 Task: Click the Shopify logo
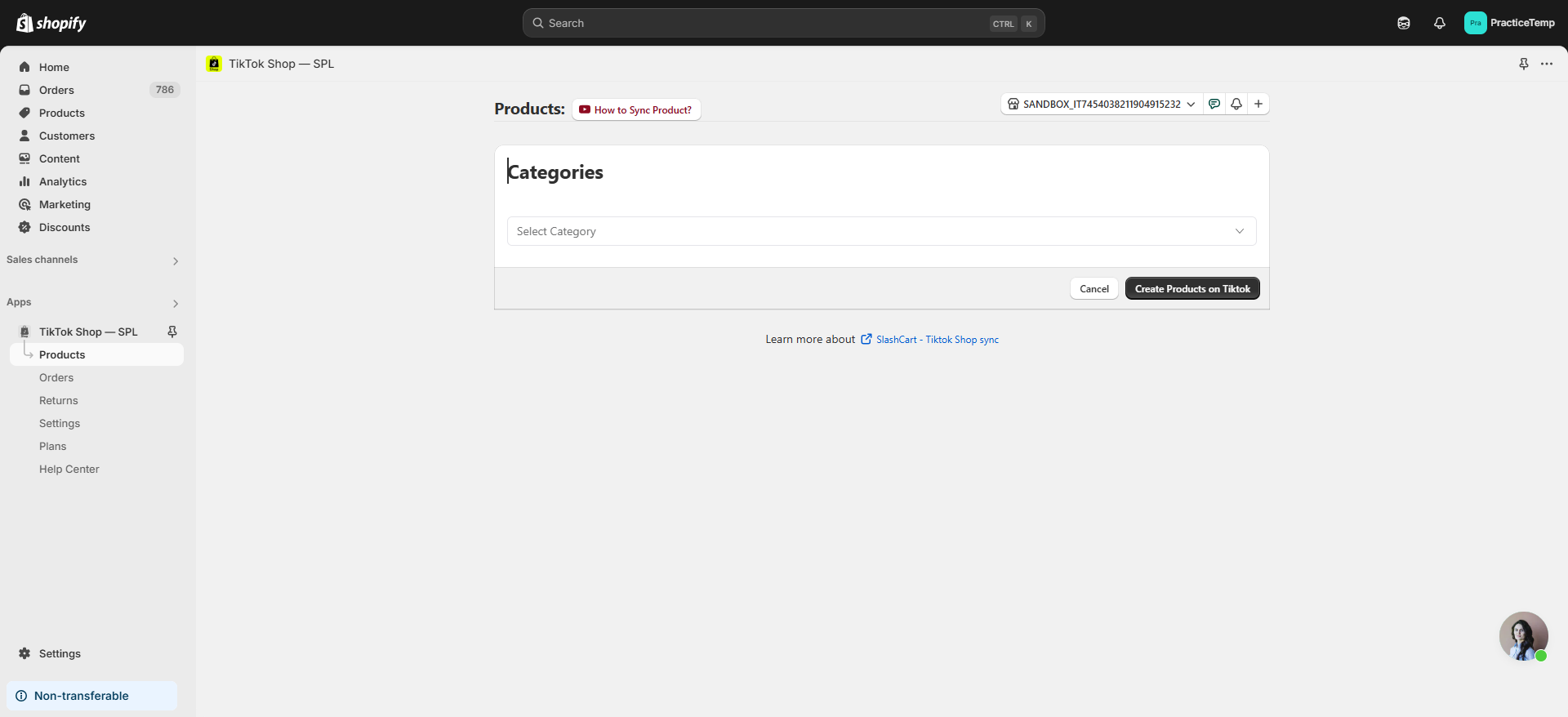[x=51, y=23]
